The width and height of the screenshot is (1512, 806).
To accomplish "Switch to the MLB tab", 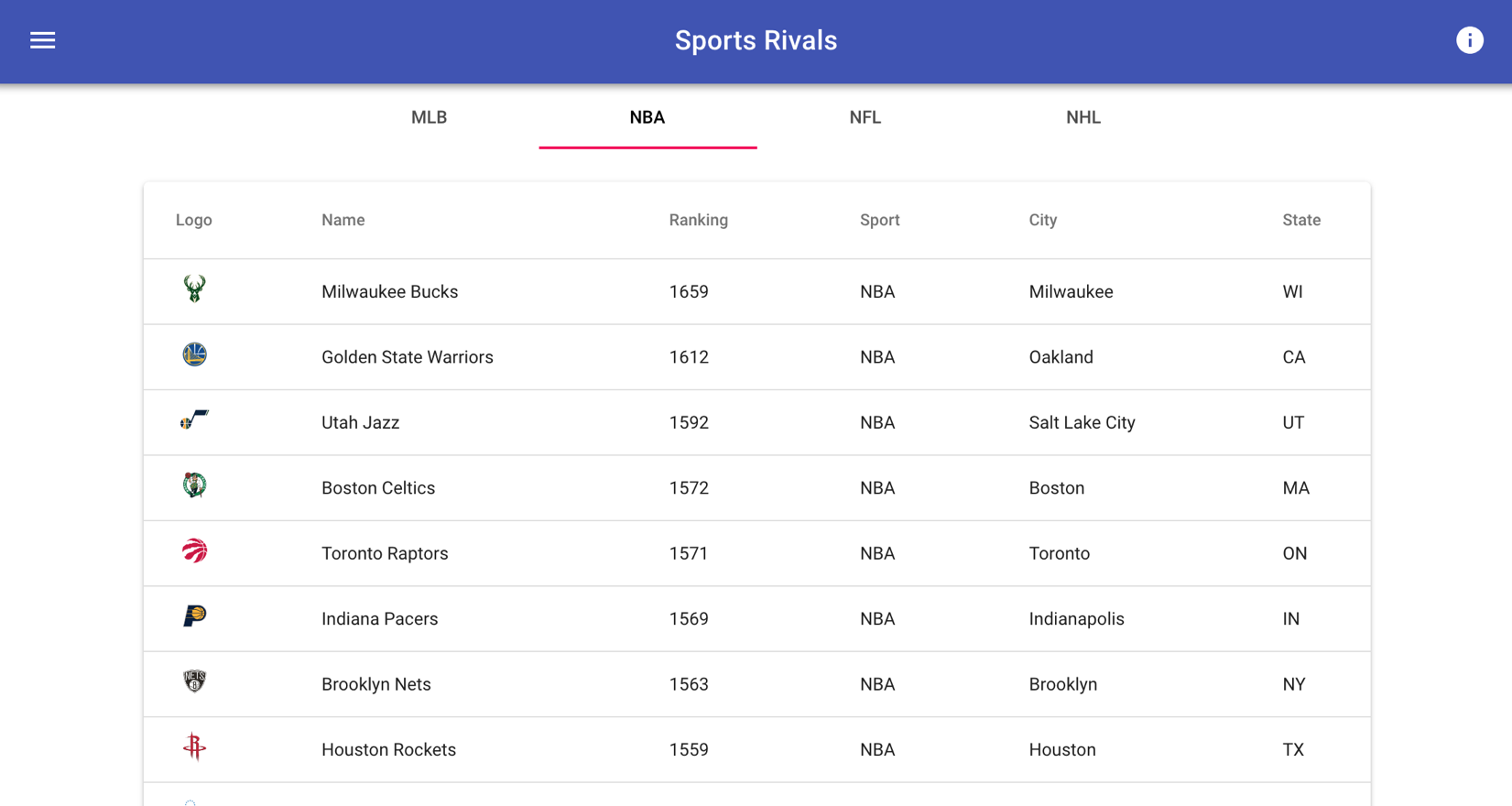I will pos(430,117).
